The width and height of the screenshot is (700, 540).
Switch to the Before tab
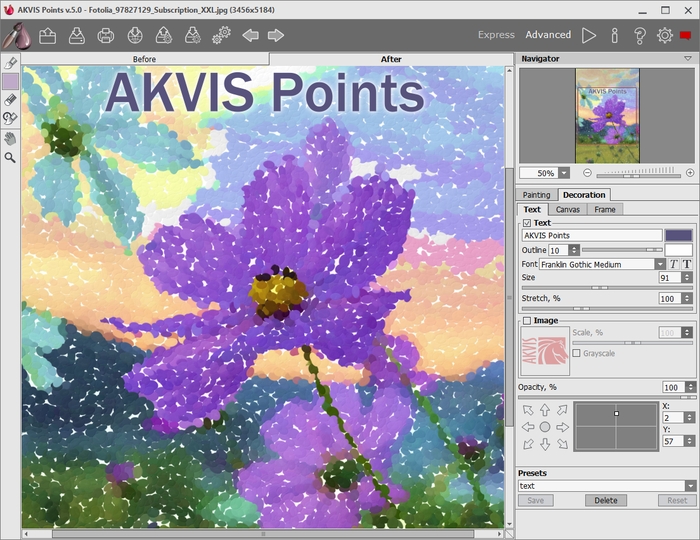(x=145, y=59)
